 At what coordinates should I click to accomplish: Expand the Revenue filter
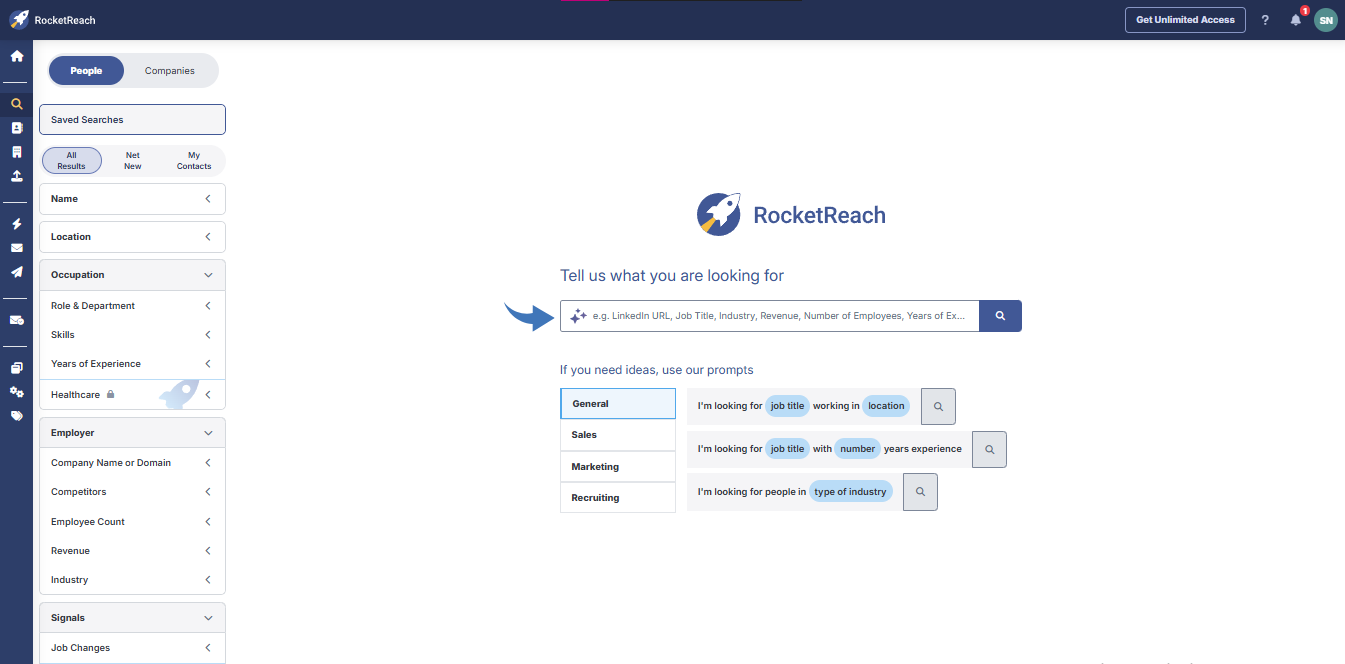132,551
